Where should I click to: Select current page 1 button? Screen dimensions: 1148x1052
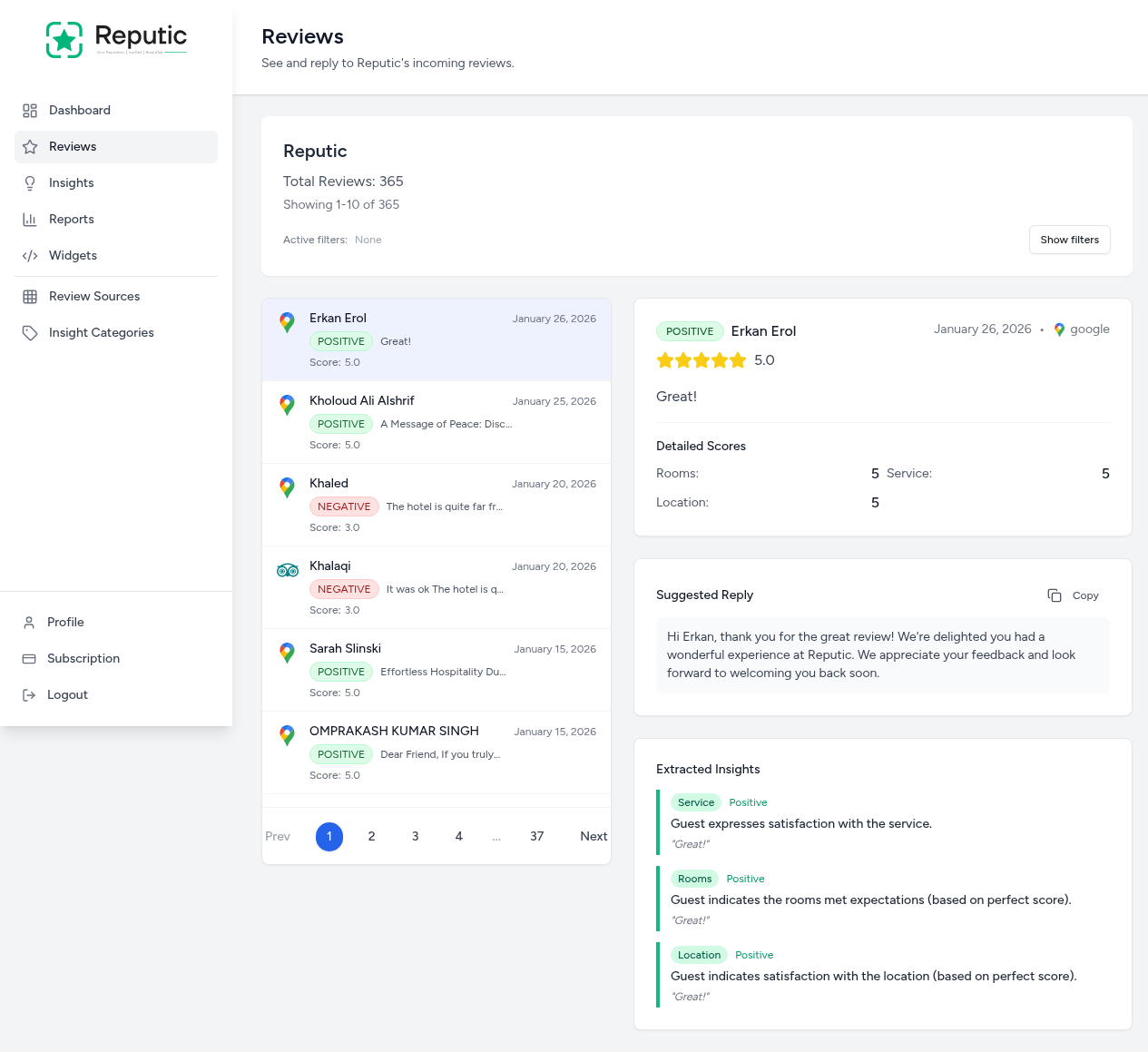tap(329, 837)
